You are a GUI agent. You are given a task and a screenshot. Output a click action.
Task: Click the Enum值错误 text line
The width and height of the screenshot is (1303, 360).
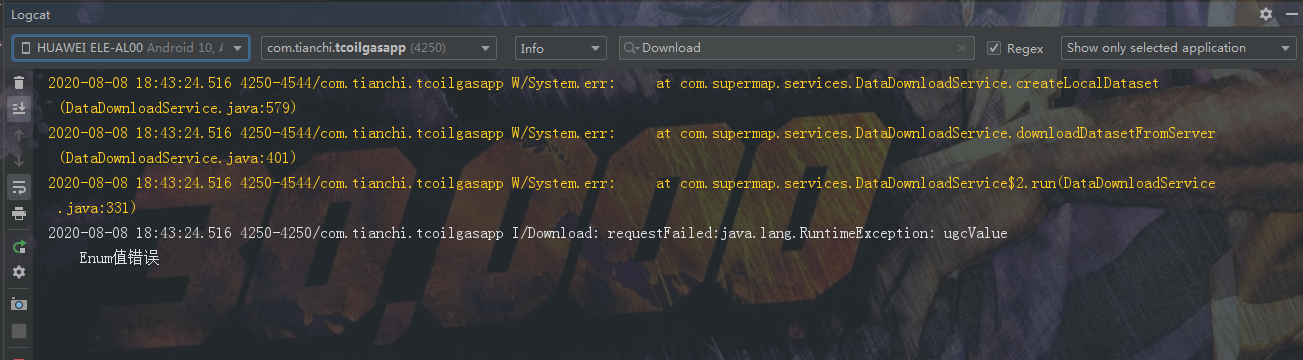(x=119, y=258)
